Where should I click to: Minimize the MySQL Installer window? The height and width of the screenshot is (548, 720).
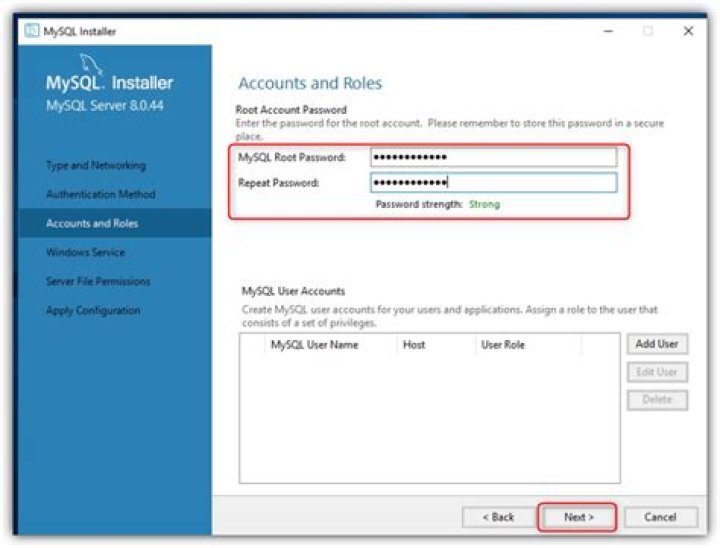click(608, 31)
